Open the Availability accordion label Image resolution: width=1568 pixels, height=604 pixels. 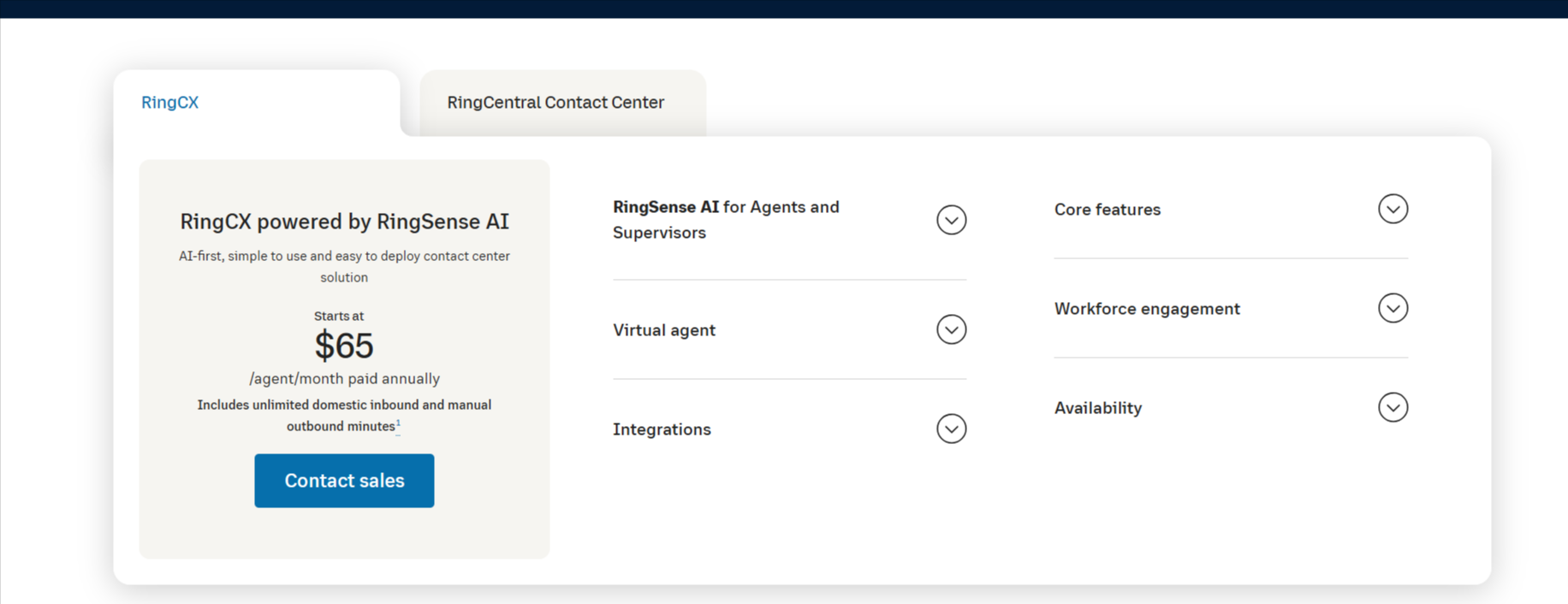[x=1097, y=408]
